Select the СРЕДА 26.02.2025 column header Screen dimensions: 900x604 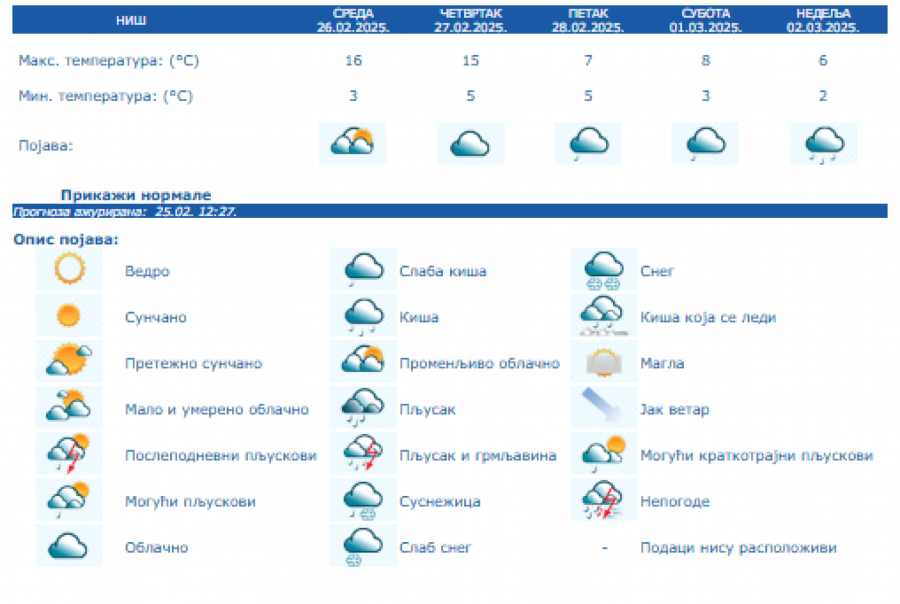352,20
